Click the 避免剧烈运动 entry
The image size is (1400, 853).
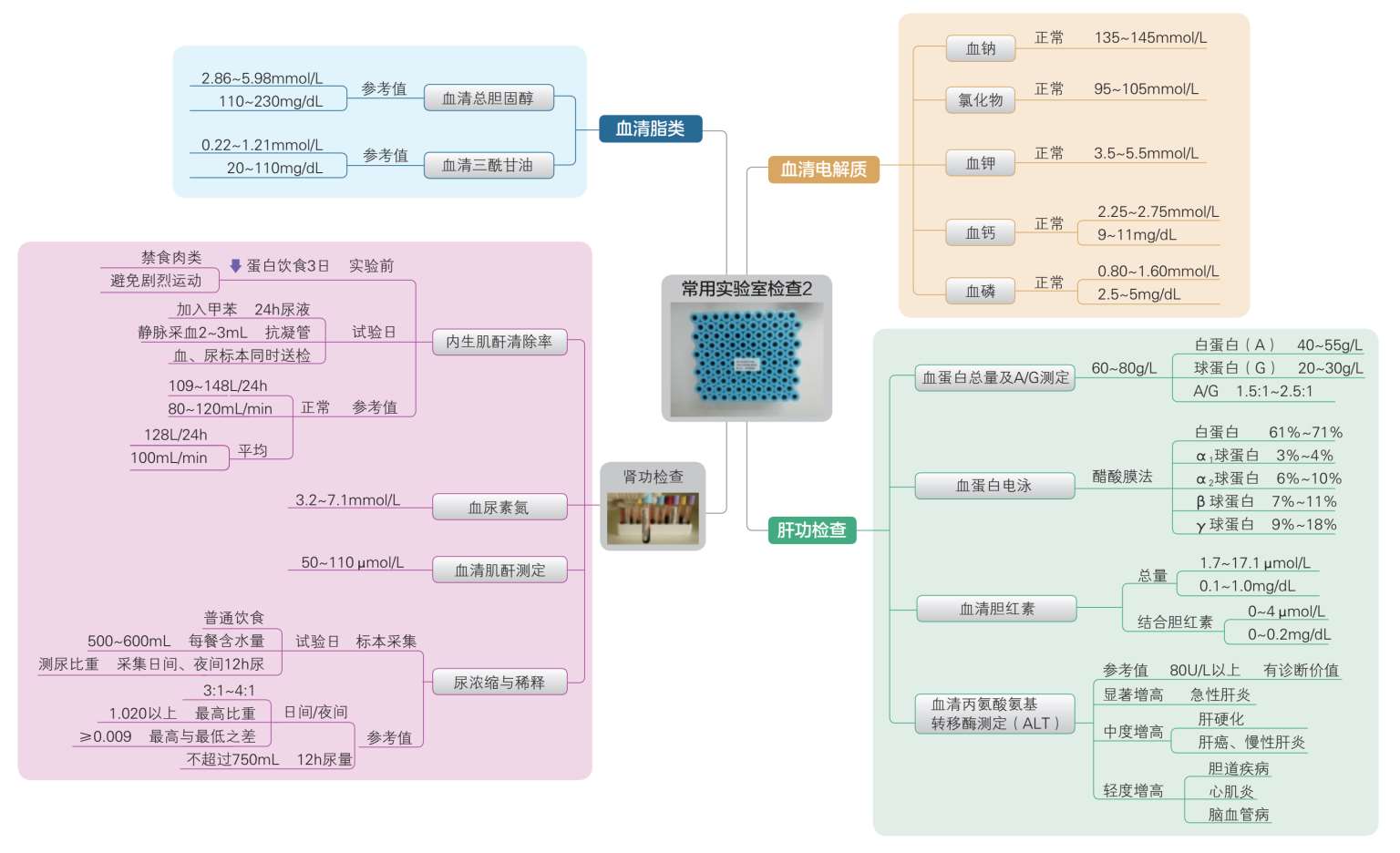tap(156, 280)
